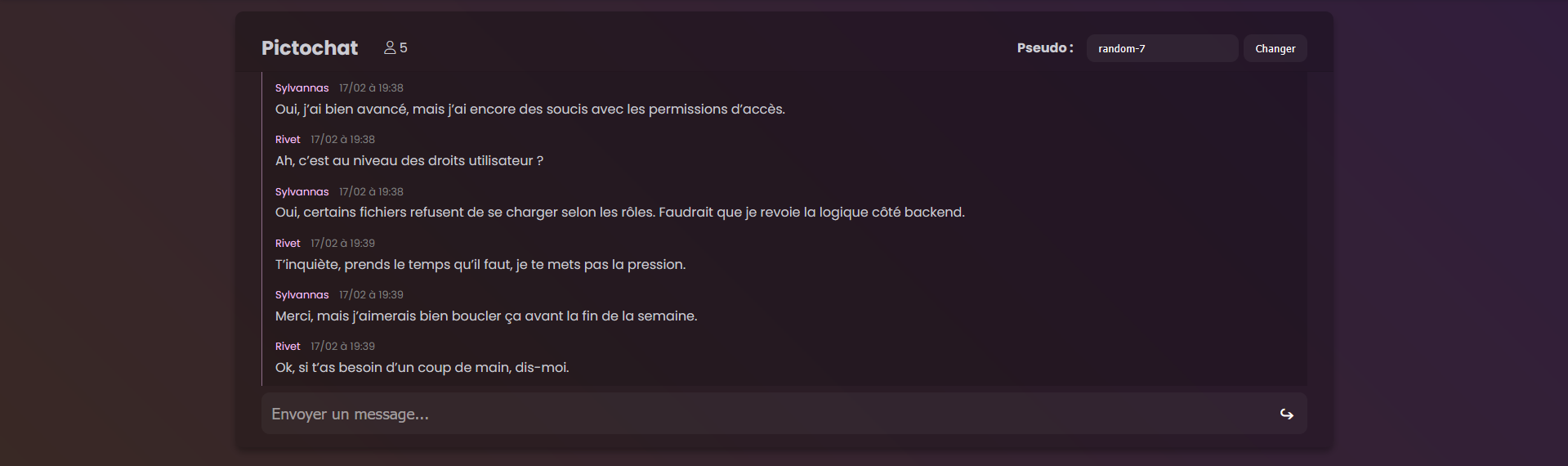1568x466 pixels.
Task: Click the message offering un coup de main
Action: [422, 367]
